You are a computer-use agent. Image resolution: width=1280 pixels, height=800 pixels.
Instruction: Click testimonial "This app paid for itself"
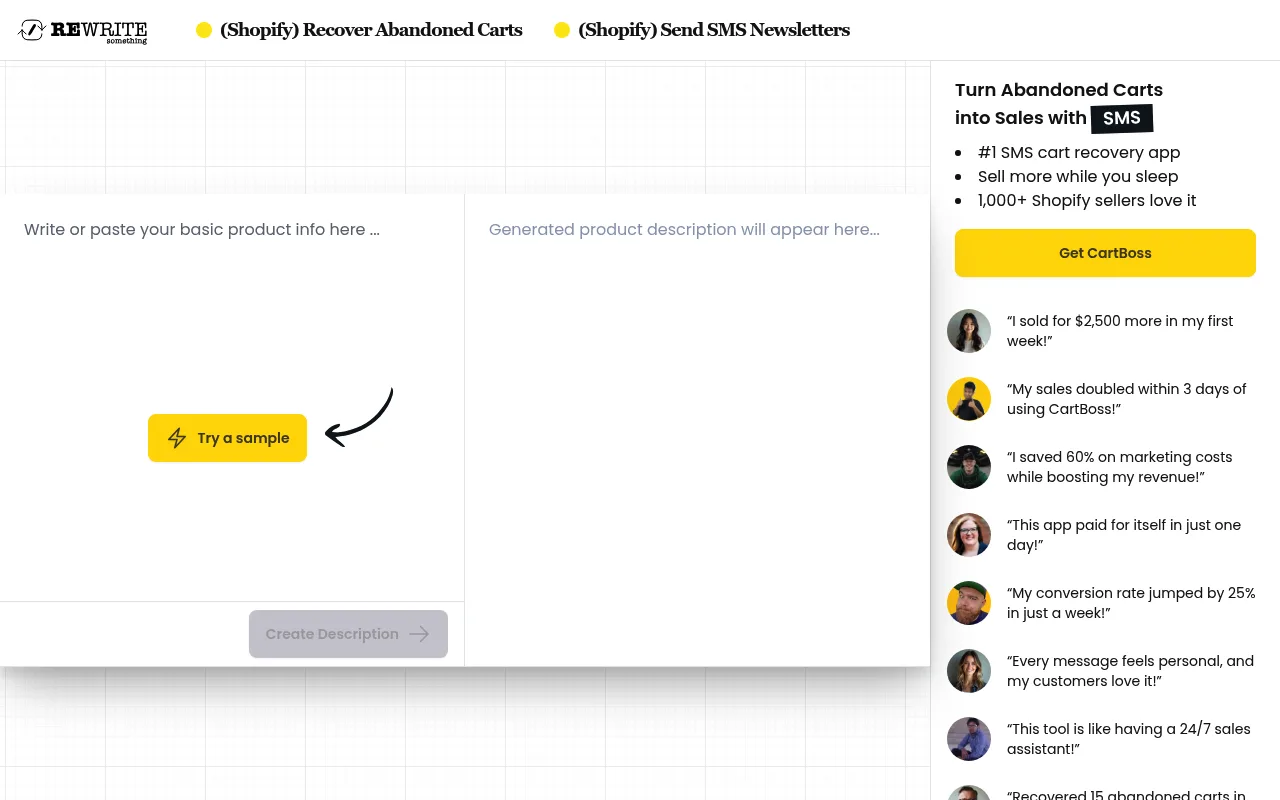pos(1124,535)
